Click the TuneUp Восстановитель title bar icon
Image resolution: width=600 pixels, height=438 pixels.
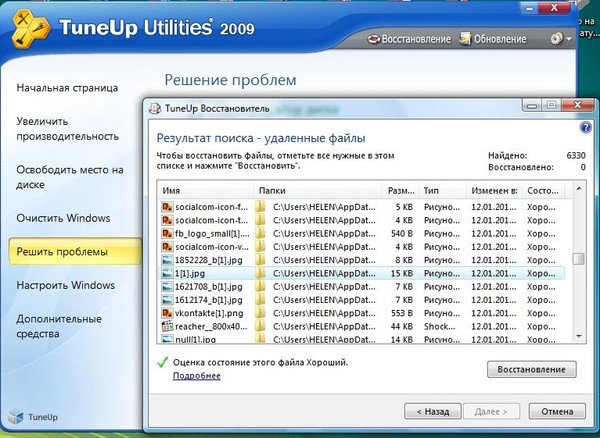point(155,108)
